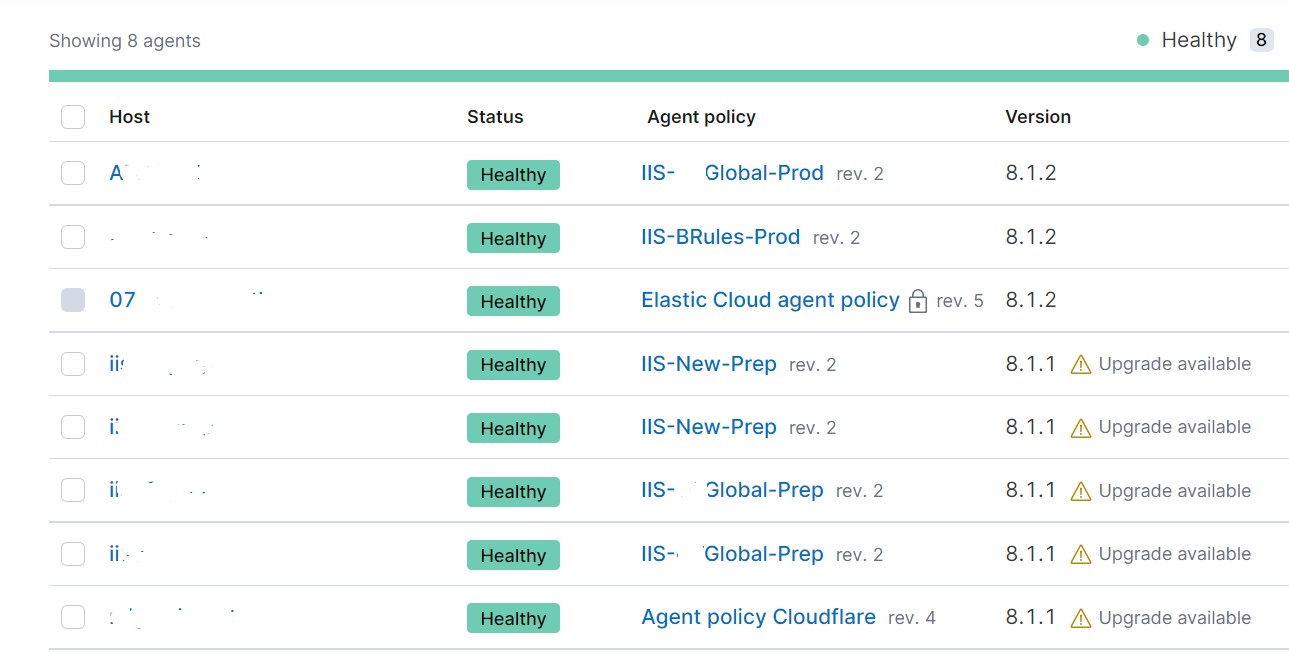Click the warning icon on the first IIS-New-Prep row
This screenshot has height=661, width=1289.
pyautogui.click(x=1080, y=365)
